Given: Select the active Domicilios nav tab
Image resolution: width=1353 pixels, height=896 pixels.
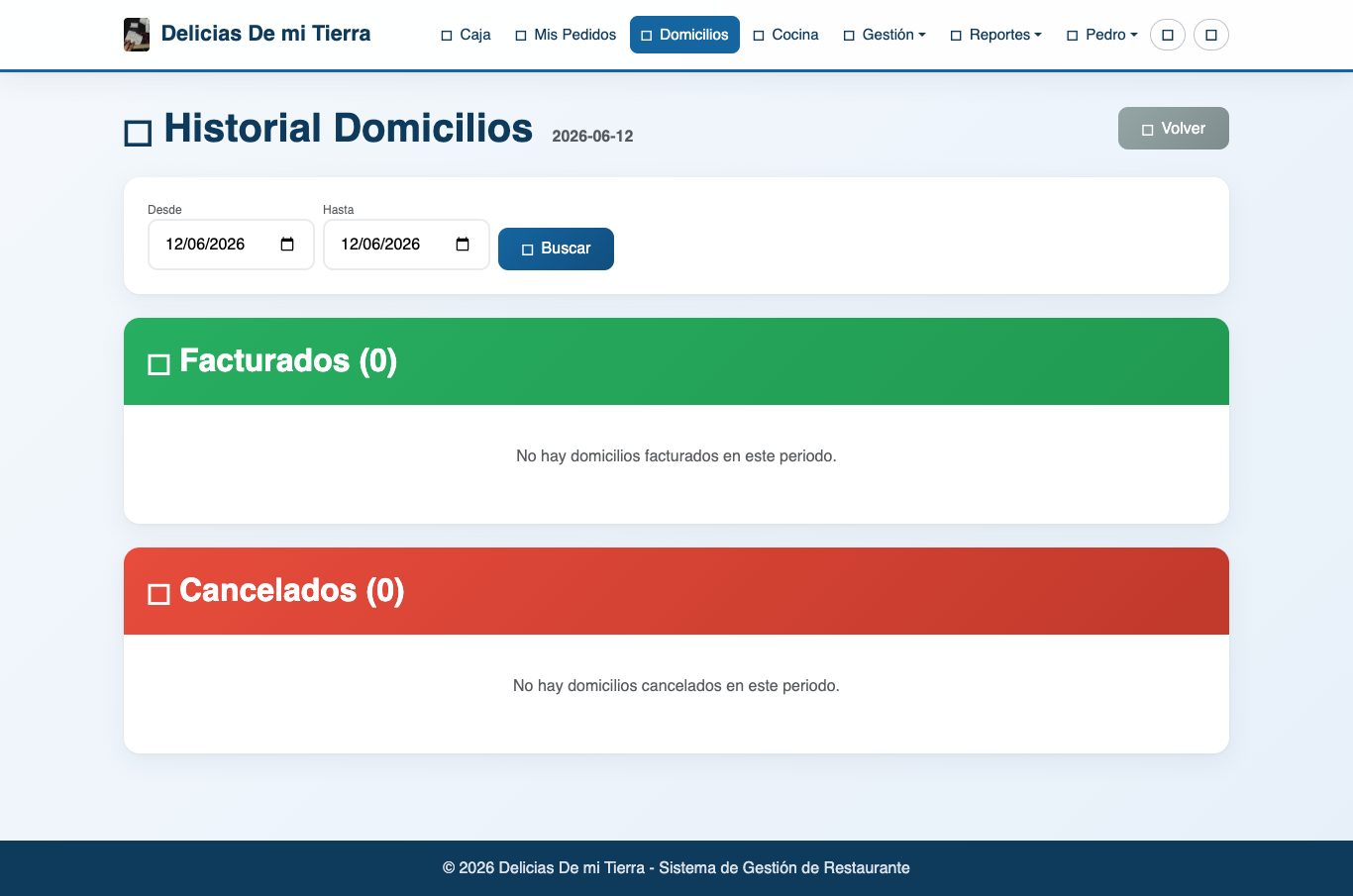Looking at the screenshot, I should click(684, 35).
